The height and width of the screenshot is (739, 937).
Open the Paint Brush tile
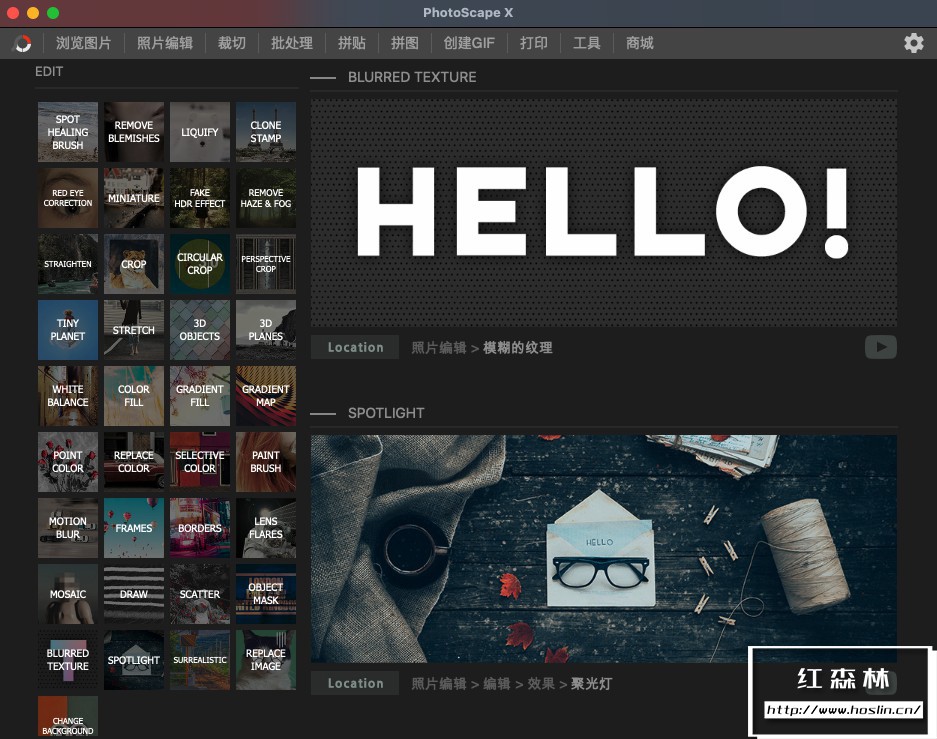coord(266,462)
